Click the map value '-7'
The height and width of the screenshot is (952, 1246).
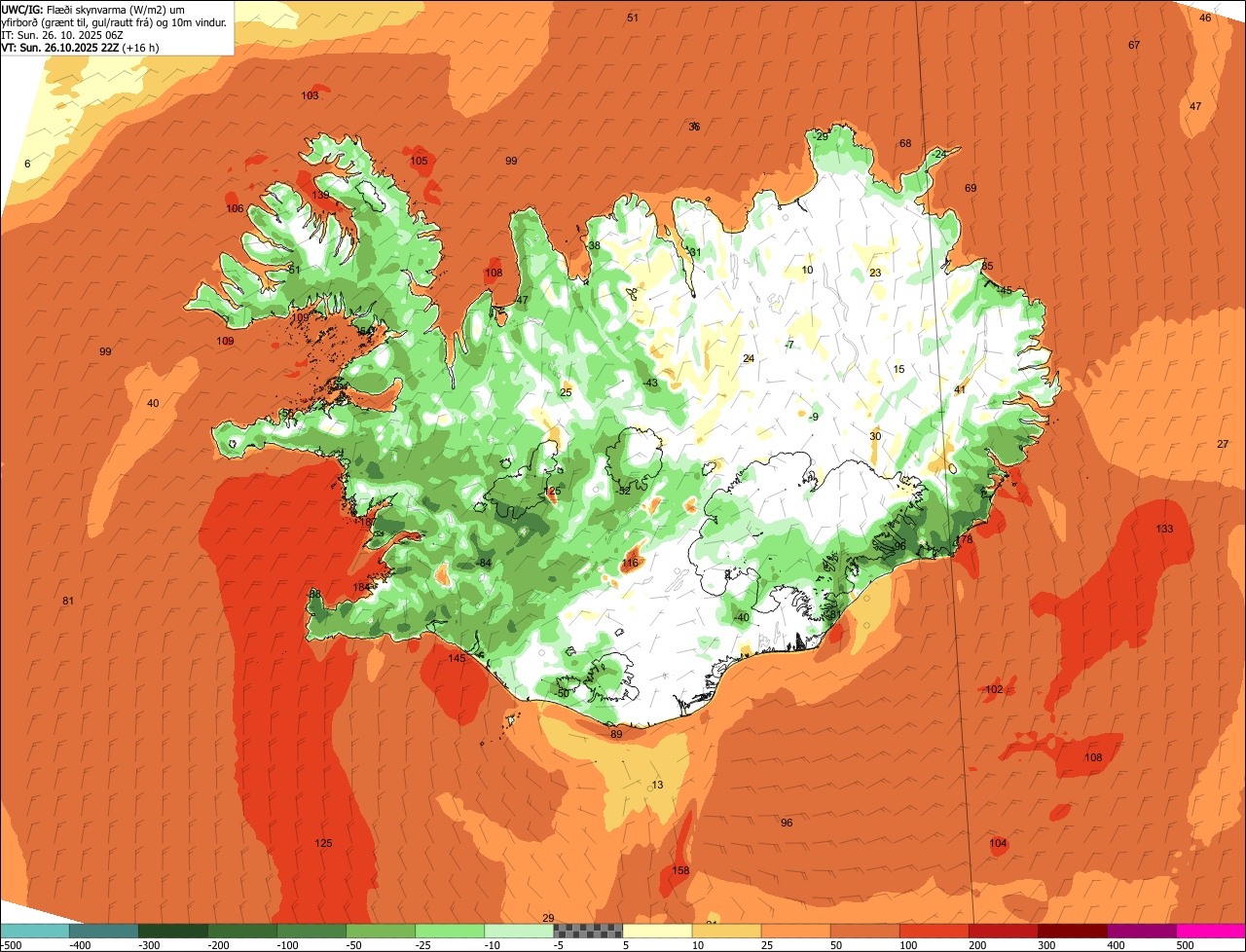click(789, 345)
